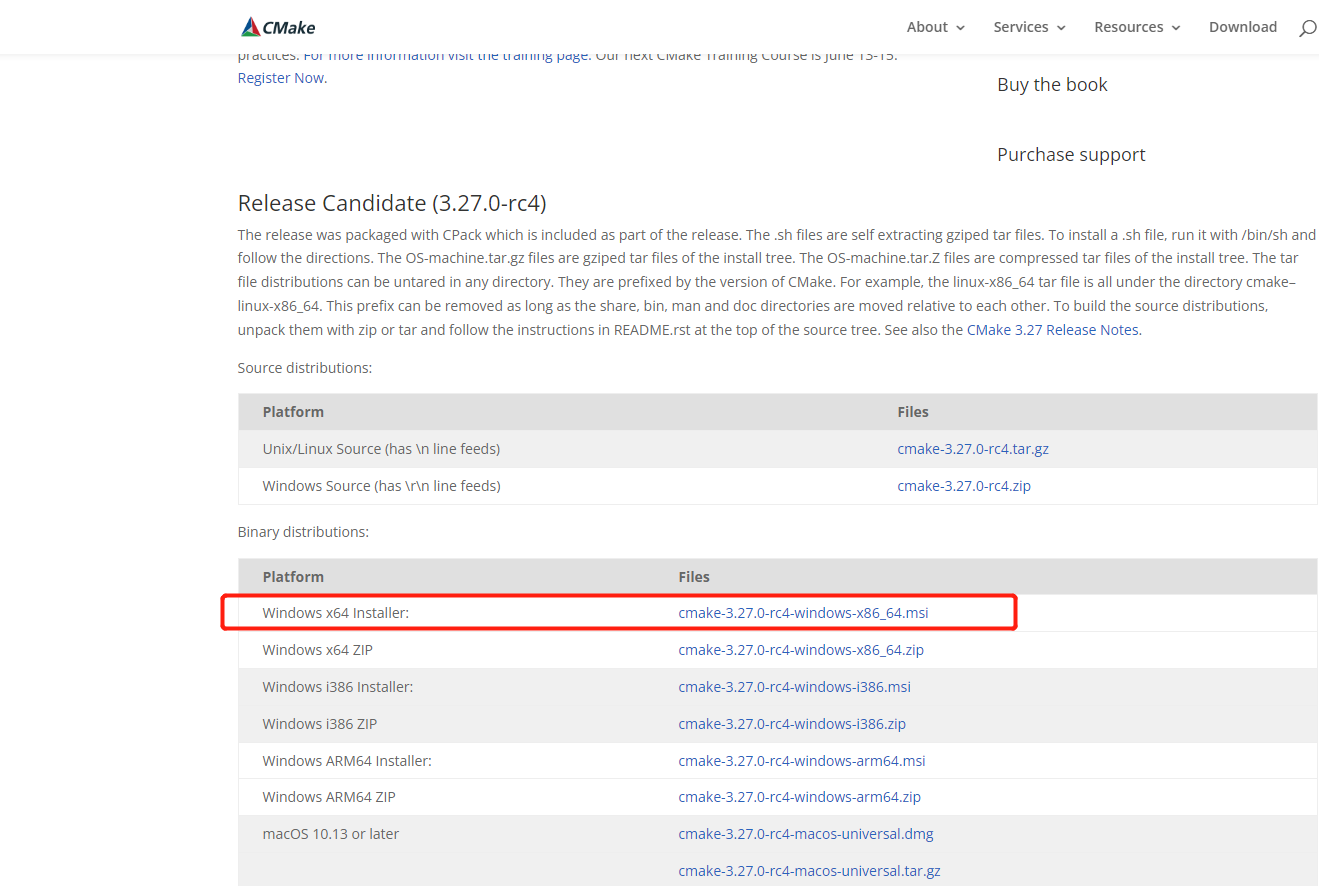Download cmake-3.27.0-rc4-windows-i386.zip
1319x886 pixels.
tap(792, 724)
